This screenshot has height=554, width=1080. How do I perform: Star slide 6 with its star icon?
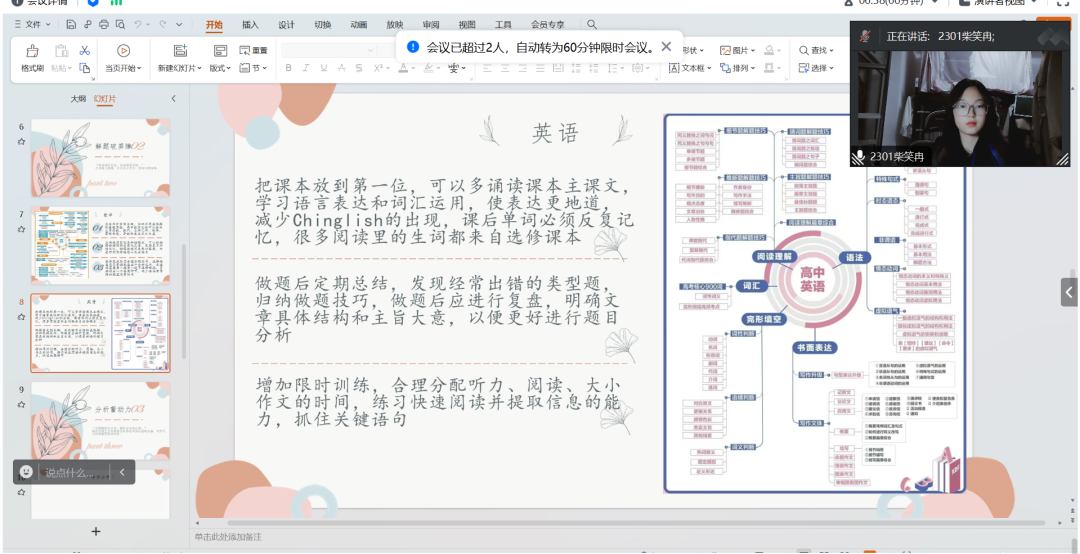click(21, 141)
